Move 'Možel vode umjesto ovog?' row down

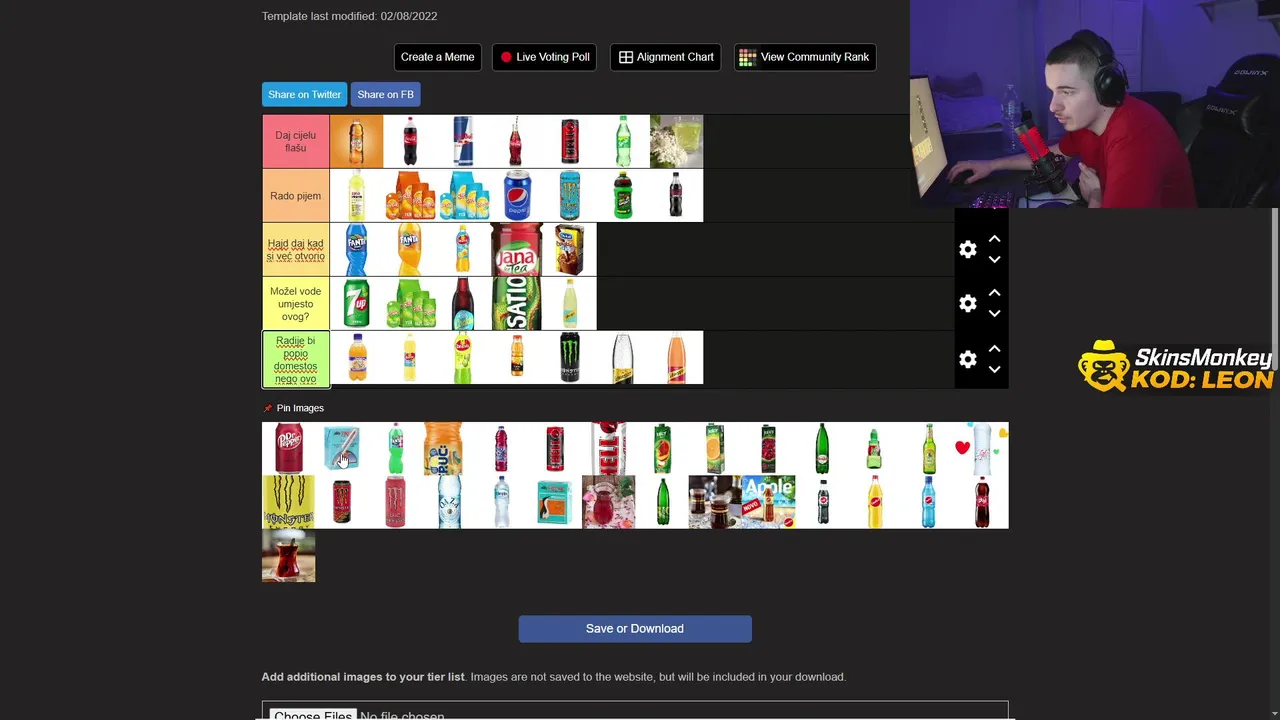[994, 314]
